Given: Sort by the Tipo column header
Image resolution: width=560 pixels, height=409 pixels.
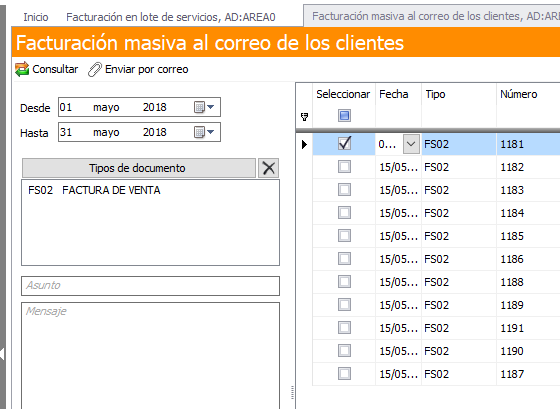Looking at the screenshot, I should coord(435,94).
